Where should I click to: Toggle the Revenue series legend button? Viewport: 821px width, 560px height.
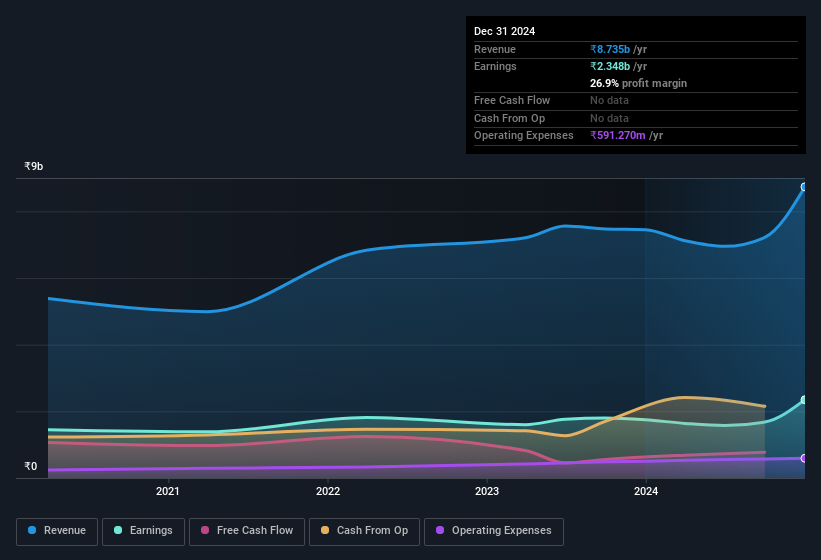pyautogui.click(x=57, y=531)
